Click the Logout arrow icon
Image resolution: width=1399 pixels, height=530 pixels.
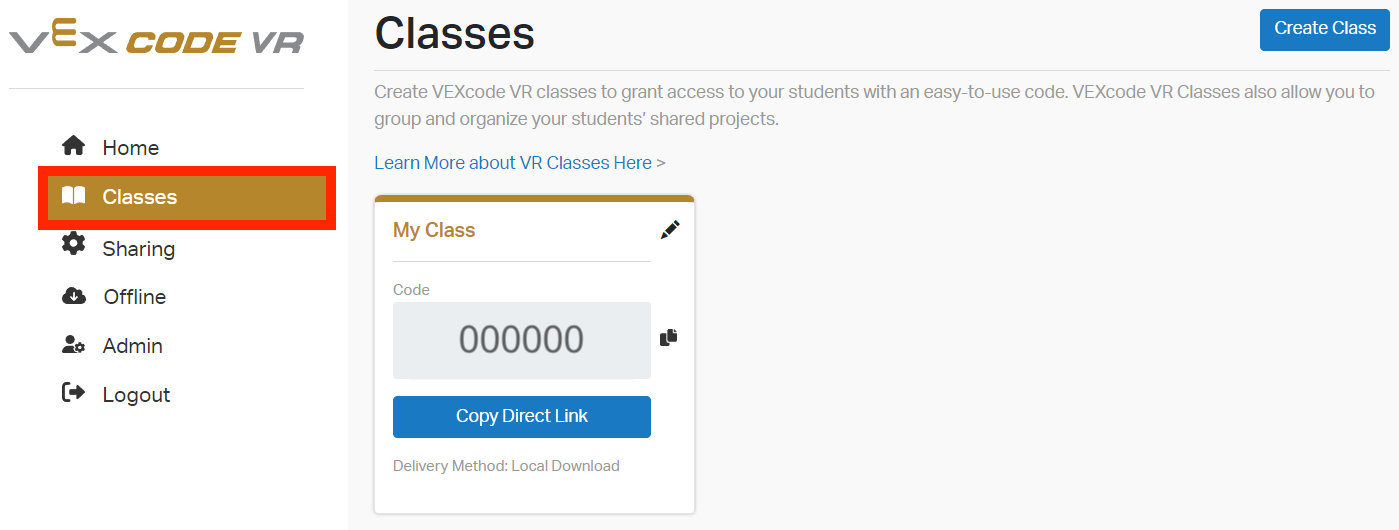click(x=73, y=393)
